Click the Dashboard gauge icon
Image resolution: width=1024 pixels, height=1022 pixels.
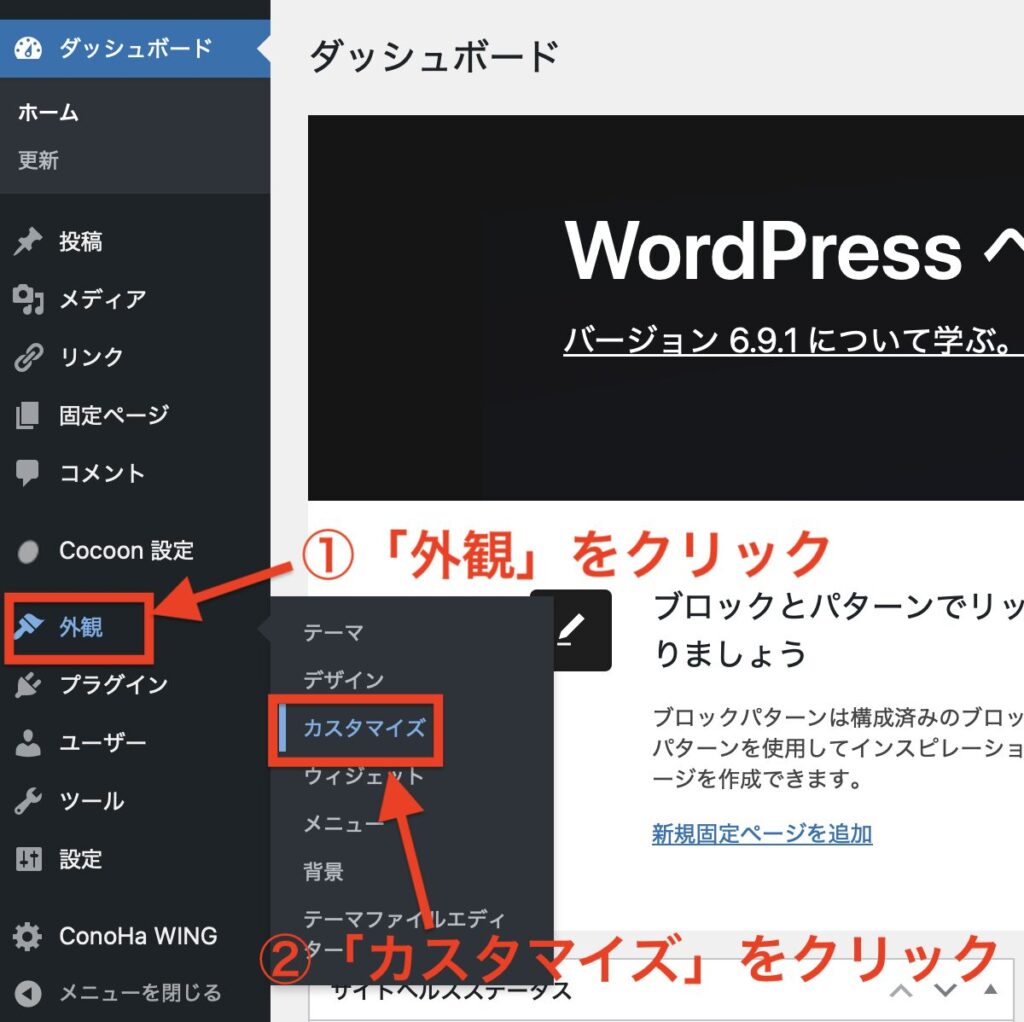29,48
